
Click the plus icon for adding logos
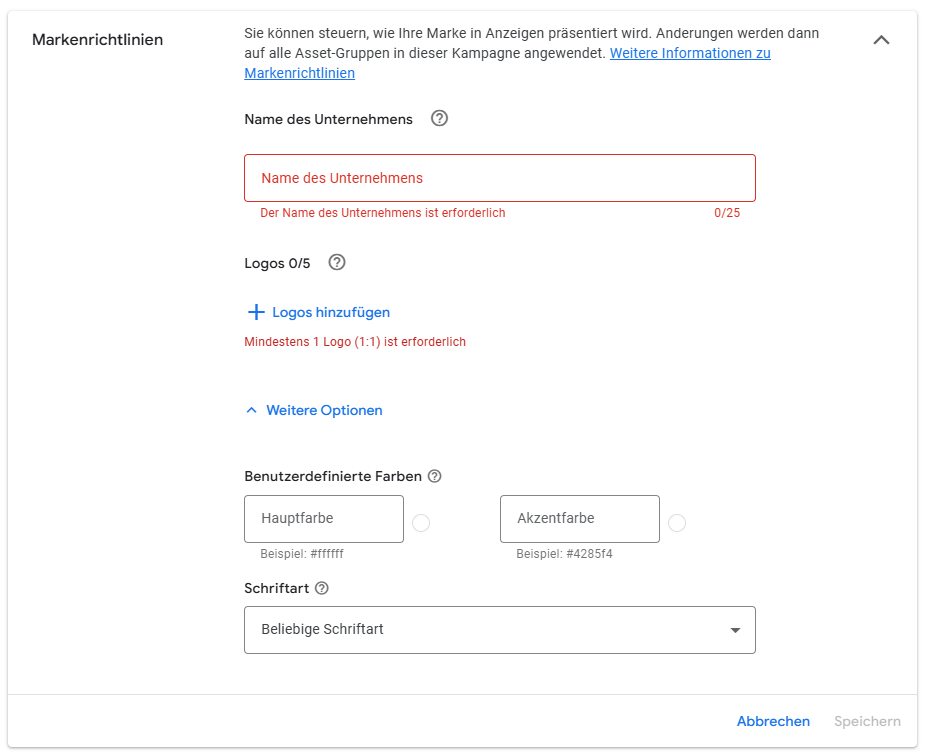(256, 312)
